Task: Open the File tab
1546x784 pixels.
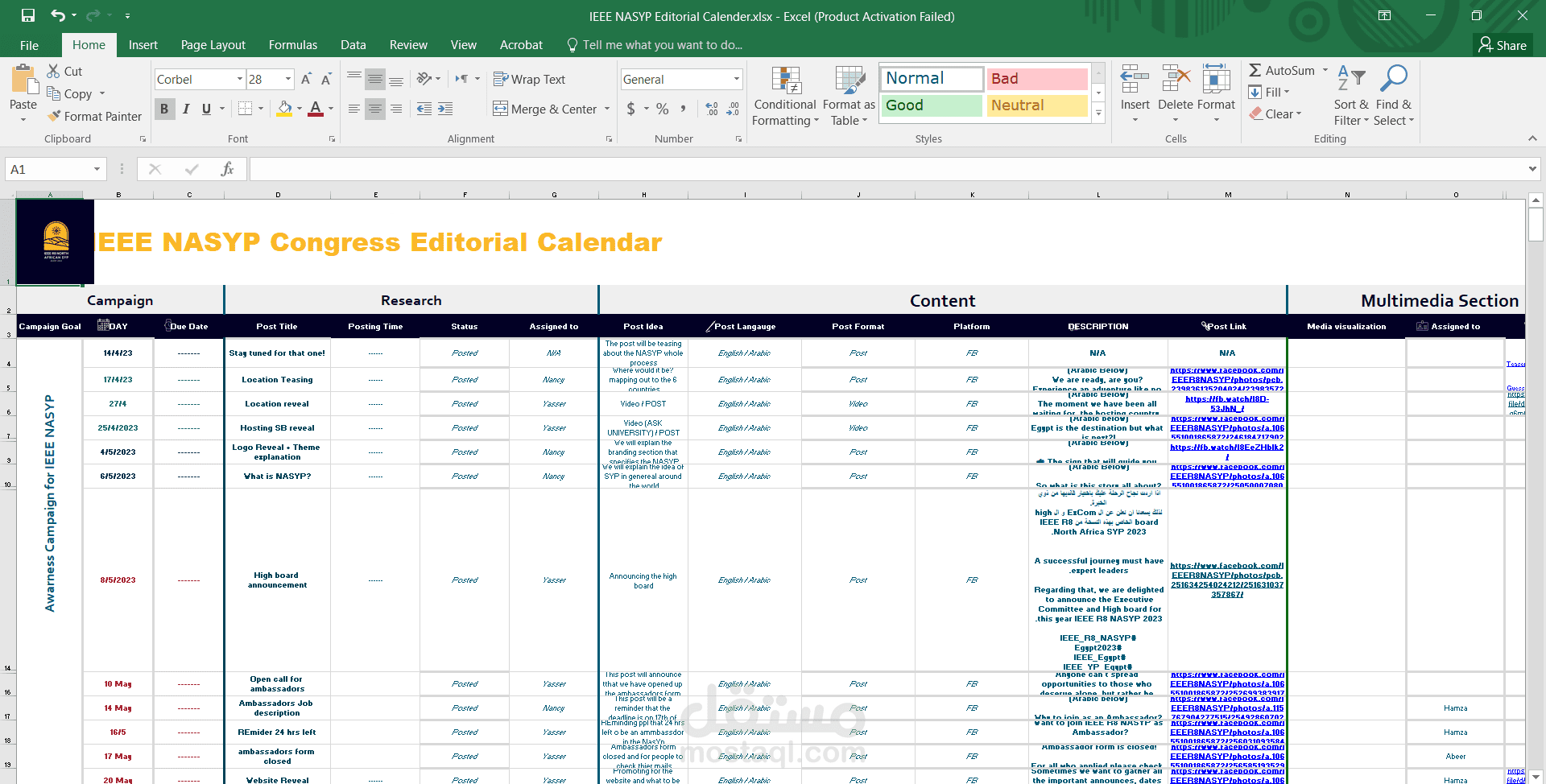Action: pos(29,45)
